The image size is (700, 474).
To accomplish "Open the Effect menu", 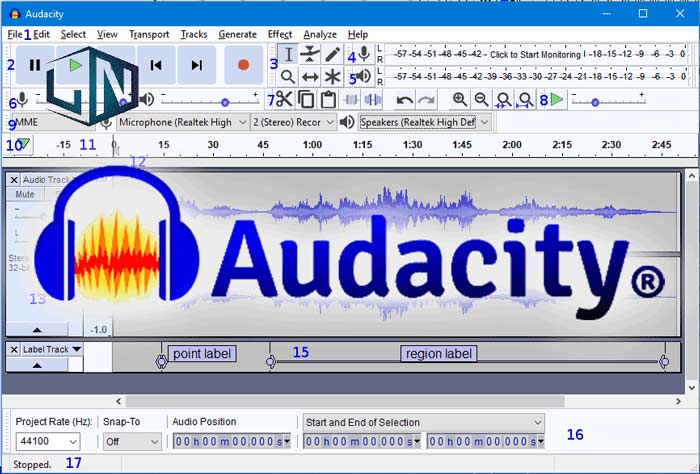I will click(280, 34).
